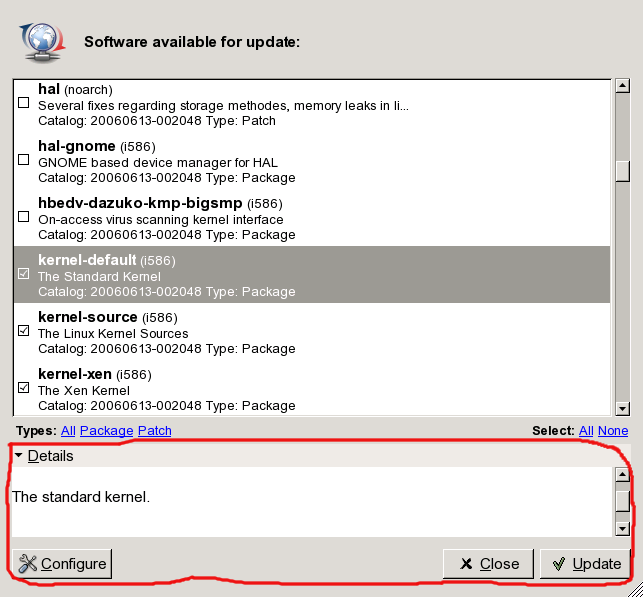Filter types by Patch link
Image resolution: width=643 pixels, height=597 pixels.
click(x=154, y=431)
